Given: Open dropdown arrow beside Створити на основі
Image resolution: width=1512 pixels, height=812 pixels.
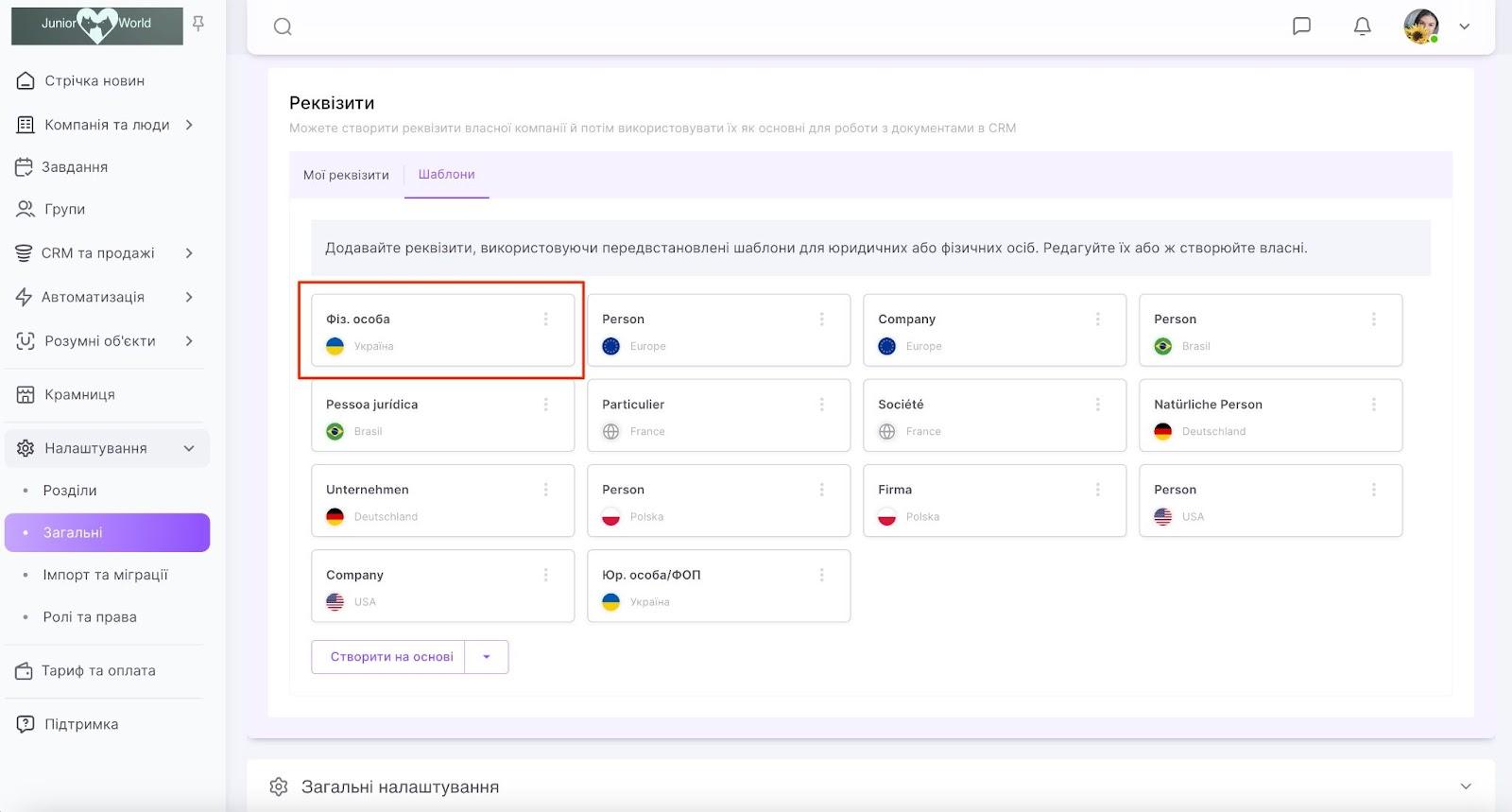Looking at the screenshot, I should pyautogui.click(x=487, y=657).
